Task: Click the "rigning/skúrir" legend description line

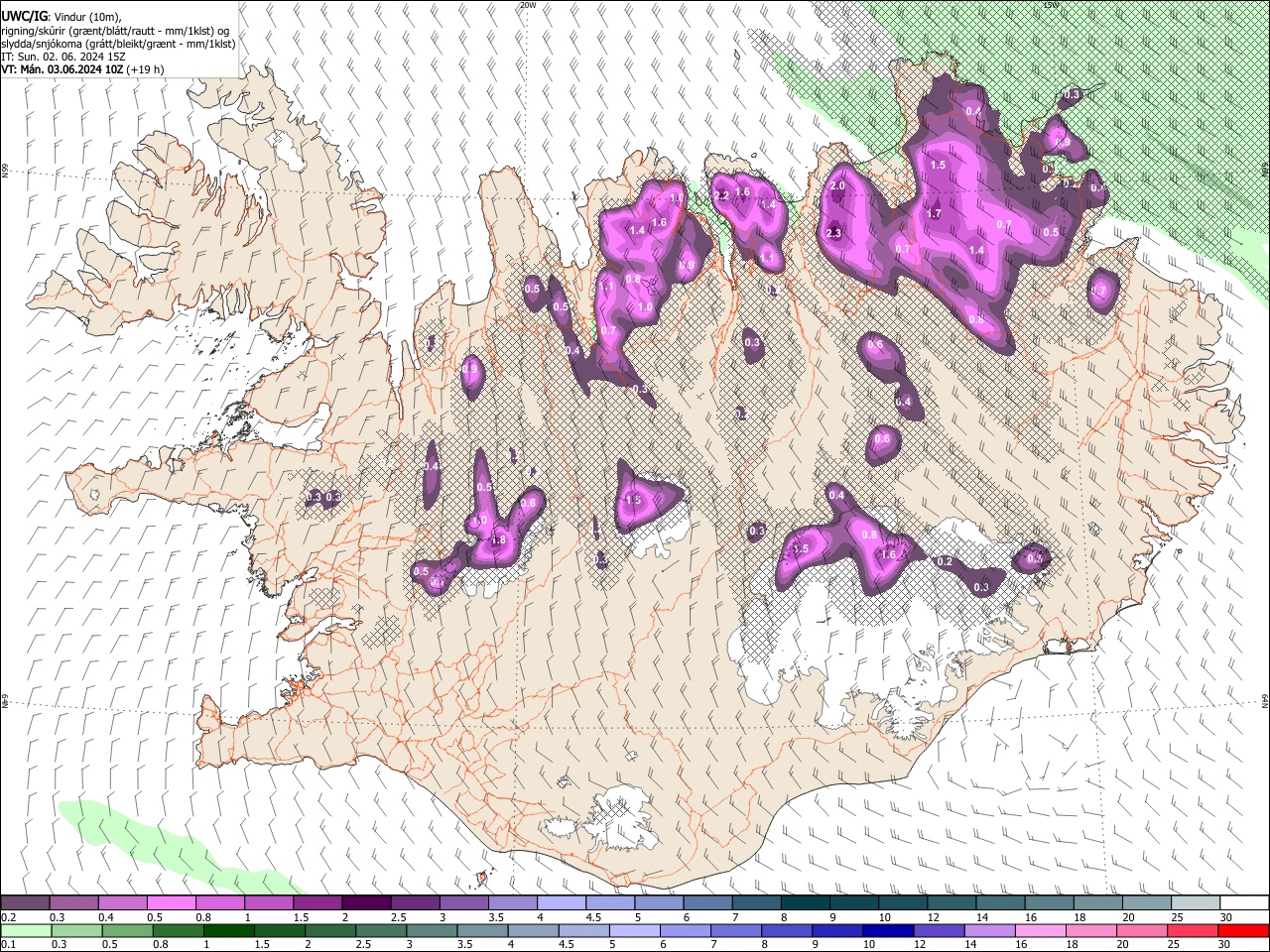Action: 115,31
